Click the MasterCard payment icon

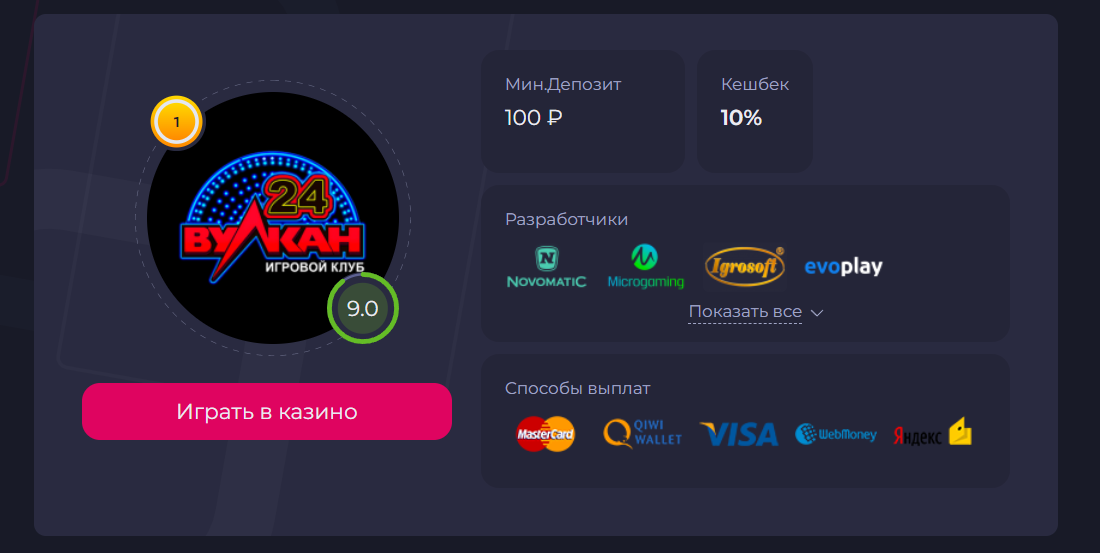[x=546, y=434]
